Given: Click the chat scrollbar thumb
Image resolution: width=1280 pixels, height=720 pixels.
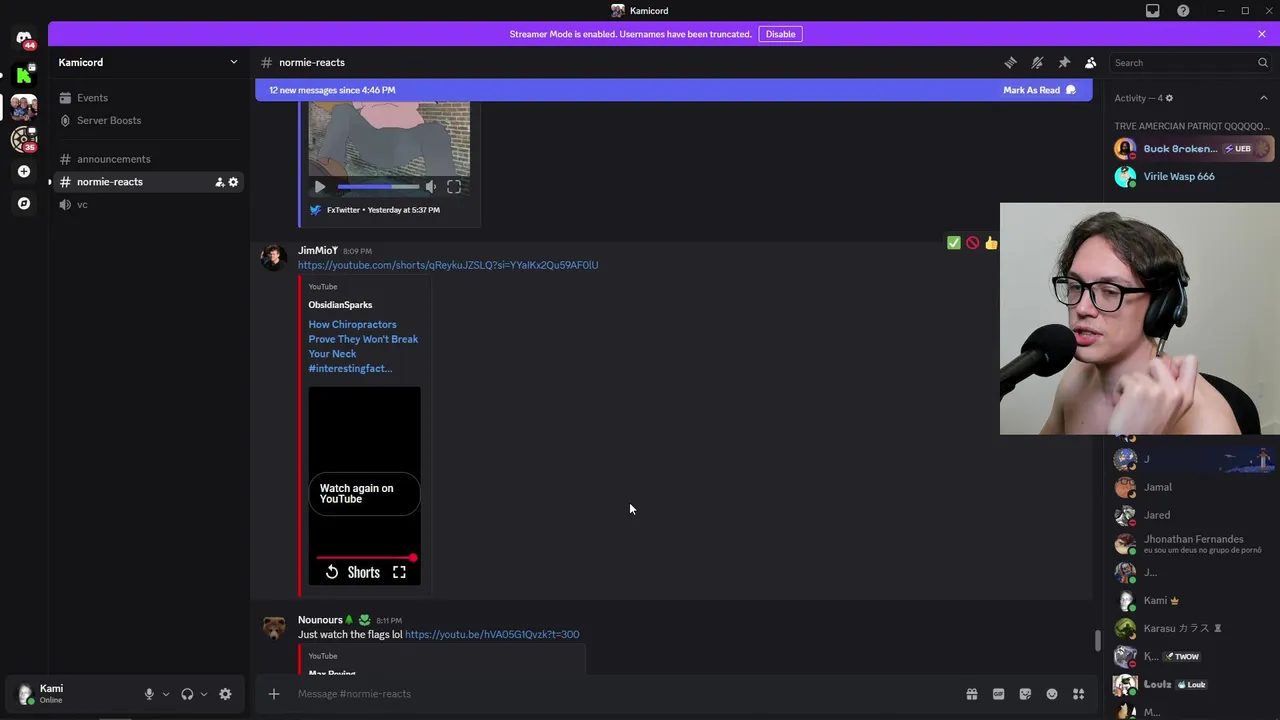Looking at the screenshot, I should 1097,640.
